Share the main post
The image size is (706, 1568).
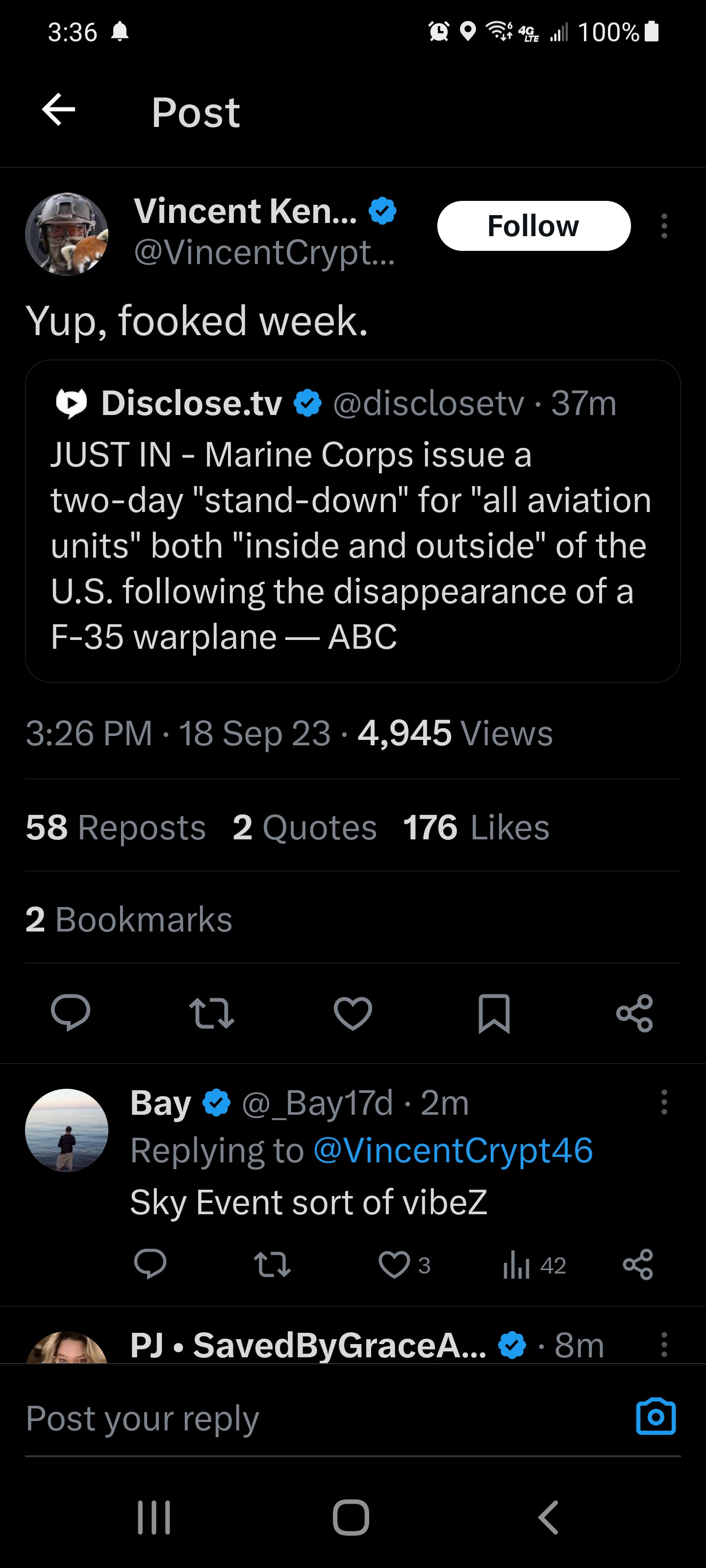(x=634, y=1013)
